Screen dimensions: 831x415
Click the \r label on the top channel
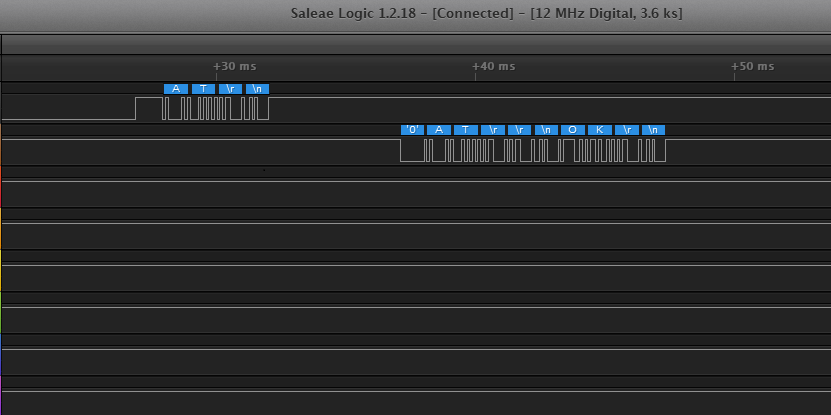click(x=231, y=89)
